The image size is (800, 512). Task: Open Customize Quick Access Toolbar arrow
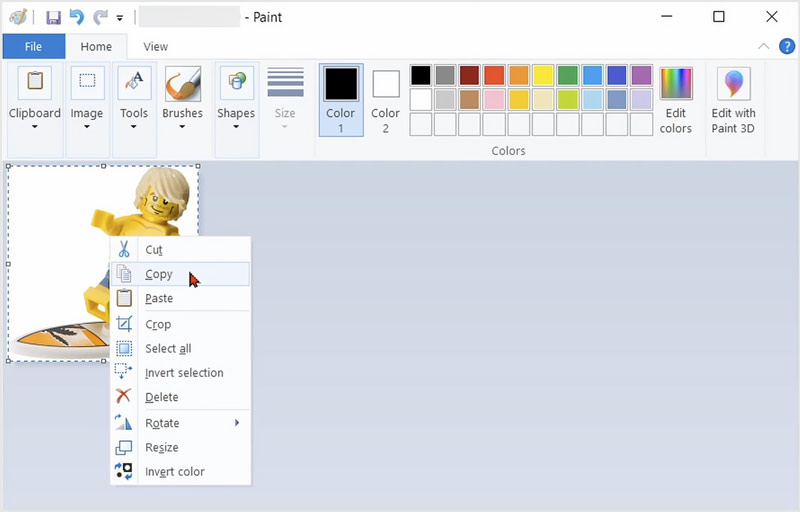120,18
